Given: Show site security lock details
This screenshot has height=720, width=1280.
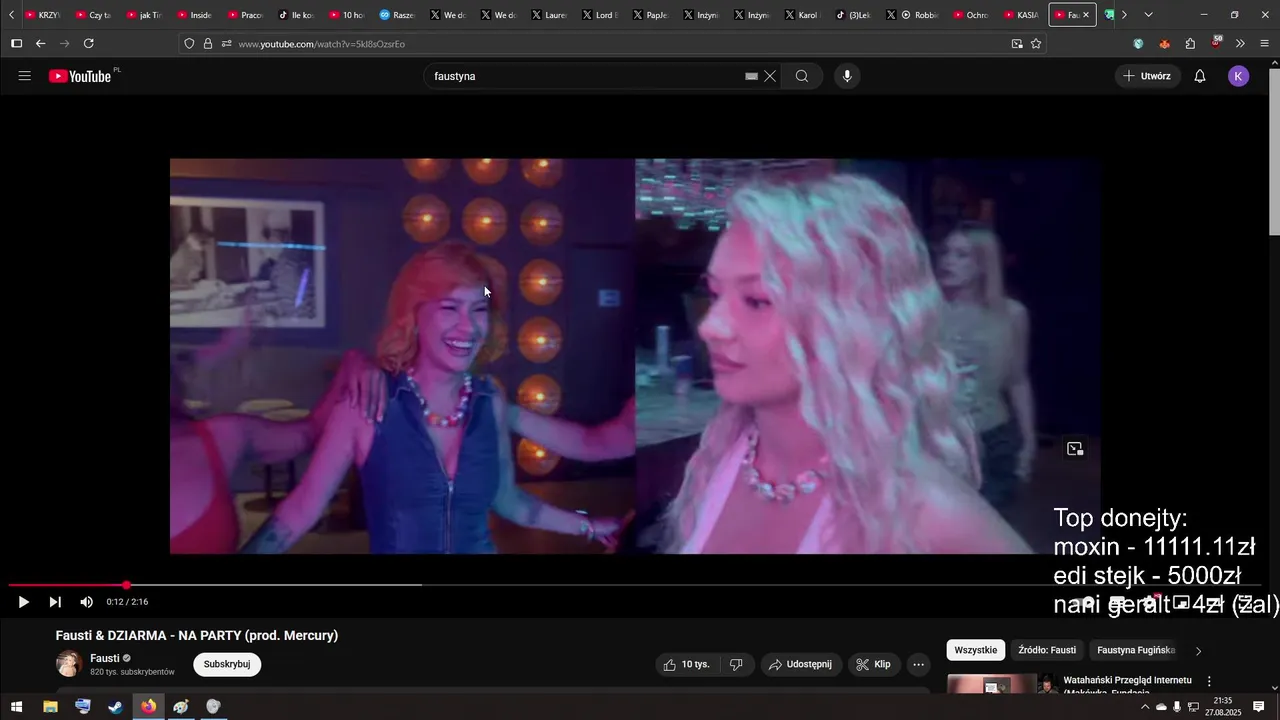Looking at the screenshot, I should (x=208, y=43).
